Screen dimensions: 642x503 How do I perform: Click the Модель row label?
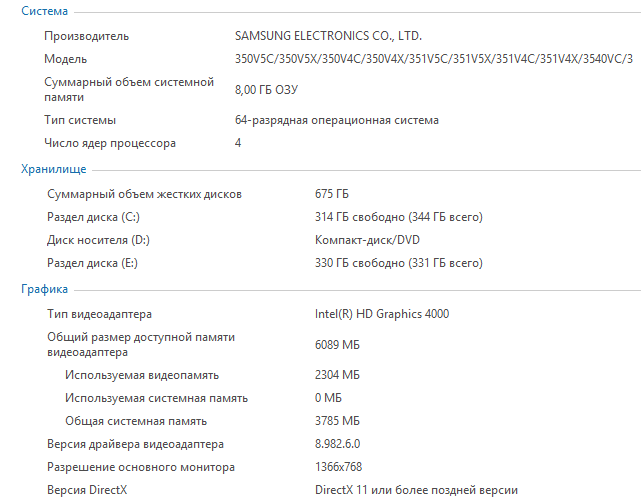[x=65, y=59]
